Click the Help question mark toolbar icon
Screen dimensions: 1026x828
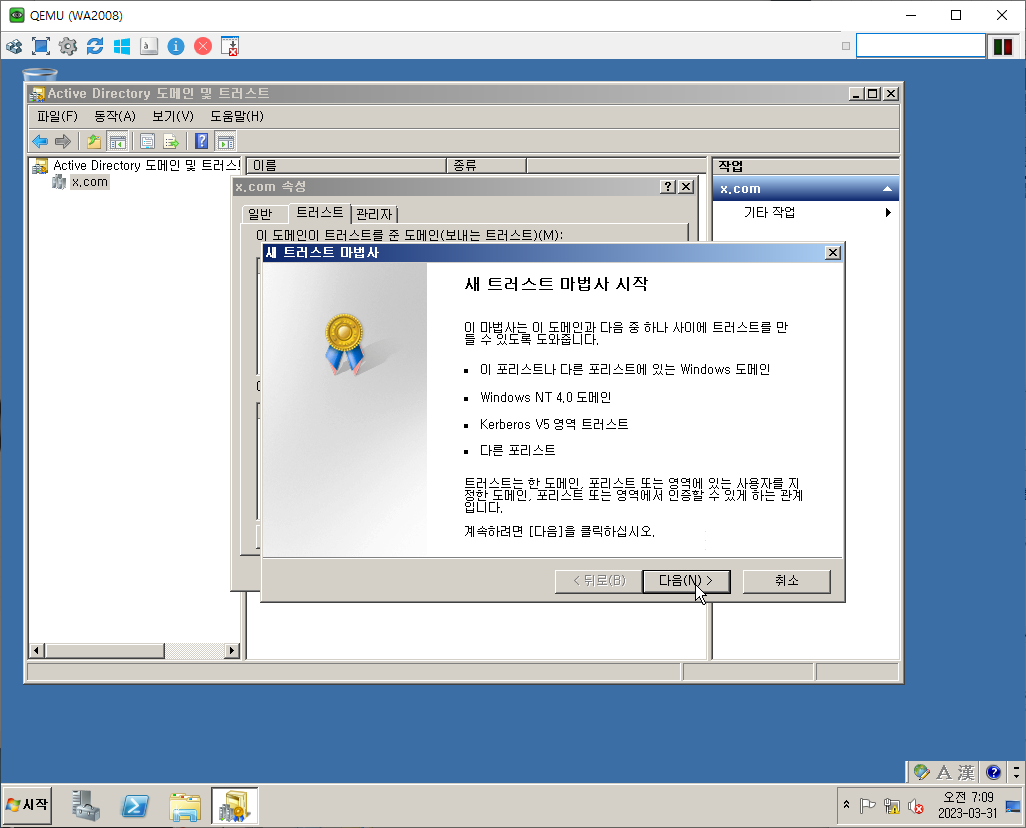pyautogui.click(x=202, y=141)
